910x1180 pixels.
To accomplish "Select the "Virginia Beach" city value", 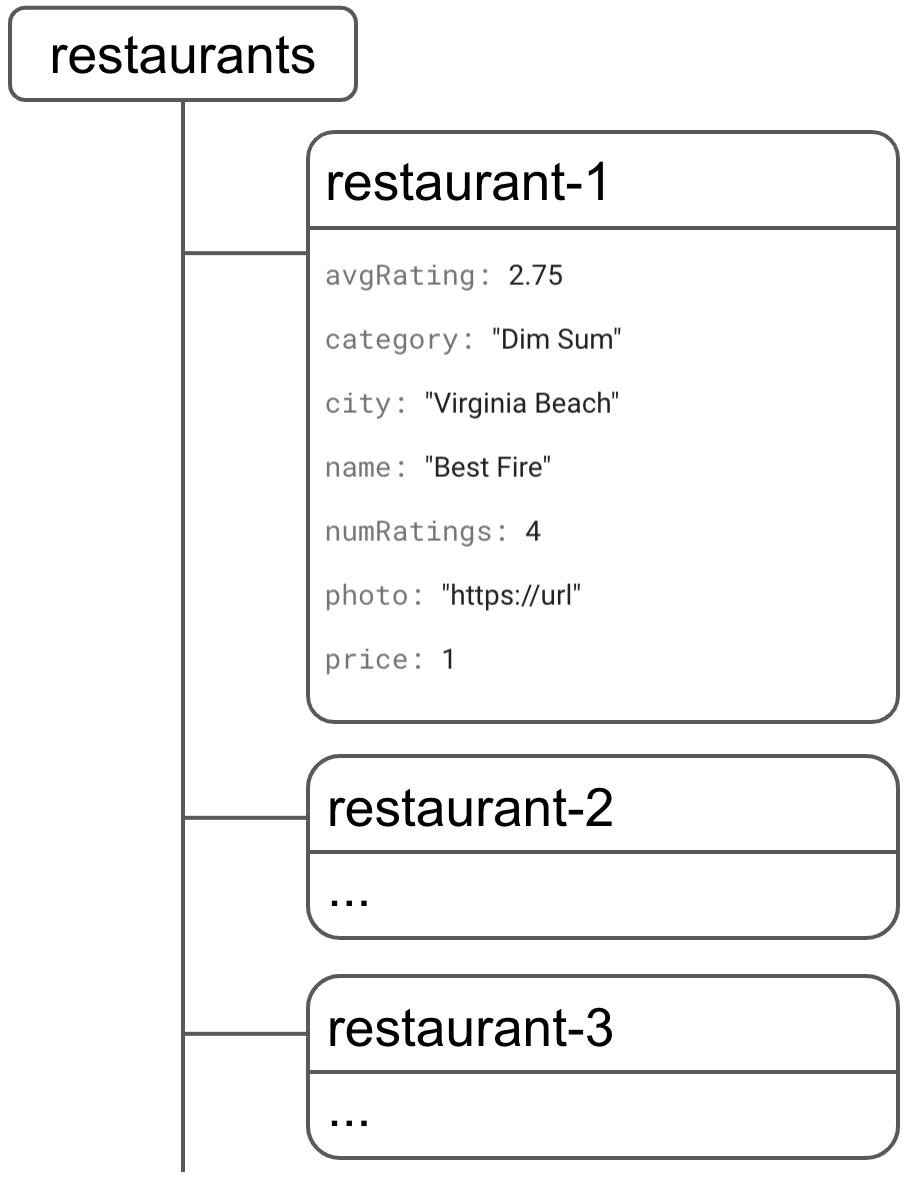I will (522, 404).
